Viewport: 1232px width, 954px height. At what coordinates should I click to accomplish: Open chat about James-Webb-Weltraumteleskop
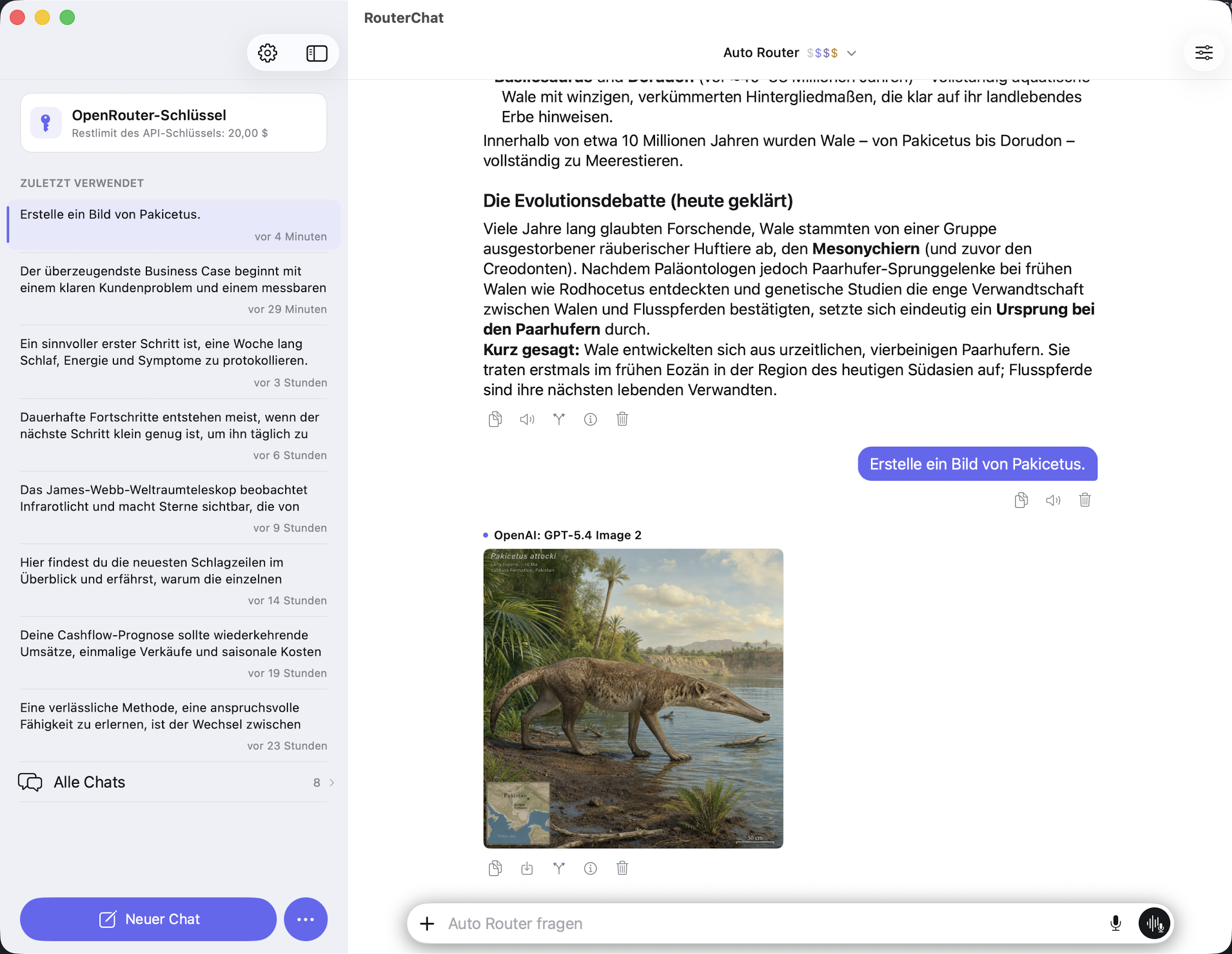[x=173, y=508]
